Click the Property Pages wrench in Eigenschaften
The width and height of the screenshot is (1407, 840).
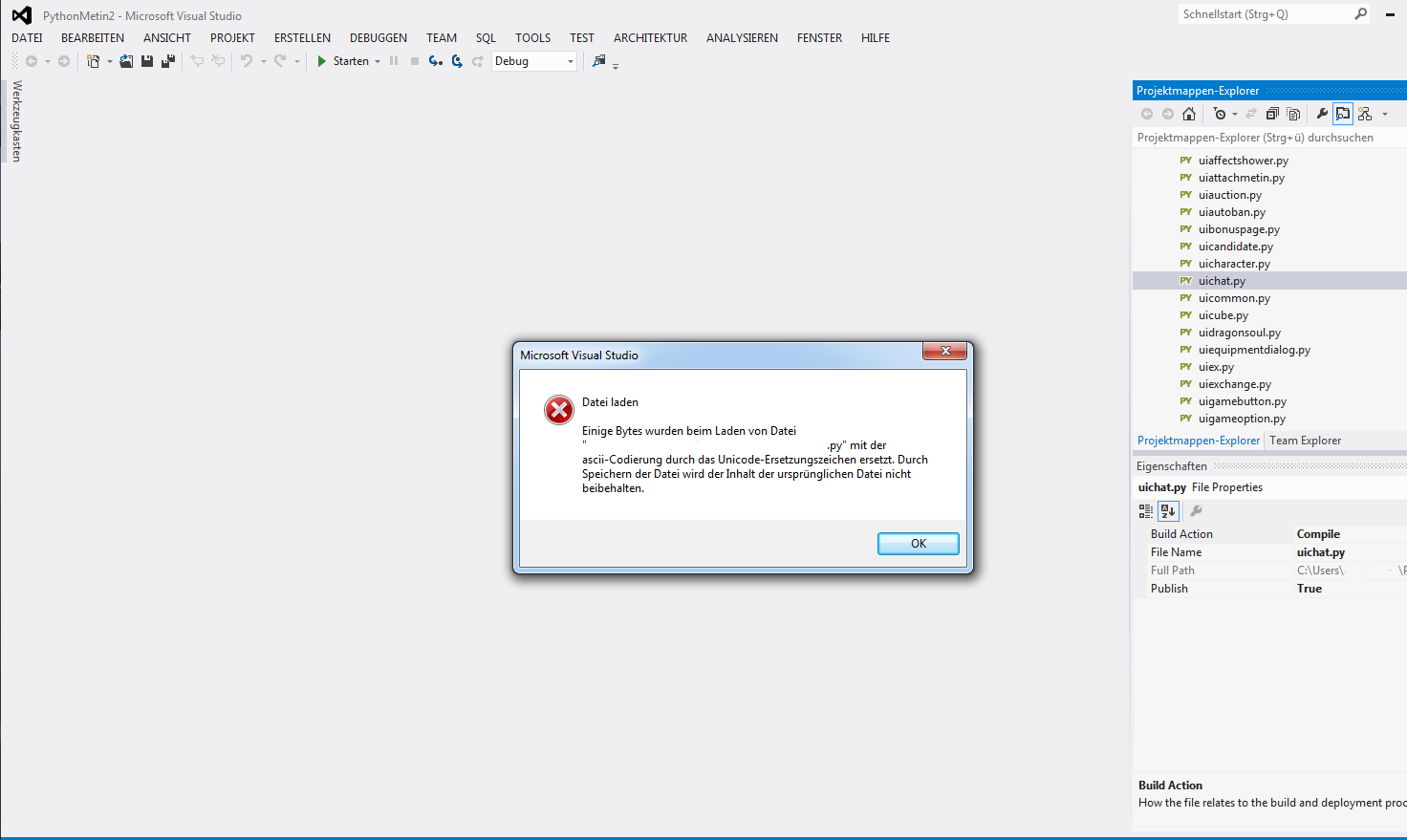(1196, 511)
